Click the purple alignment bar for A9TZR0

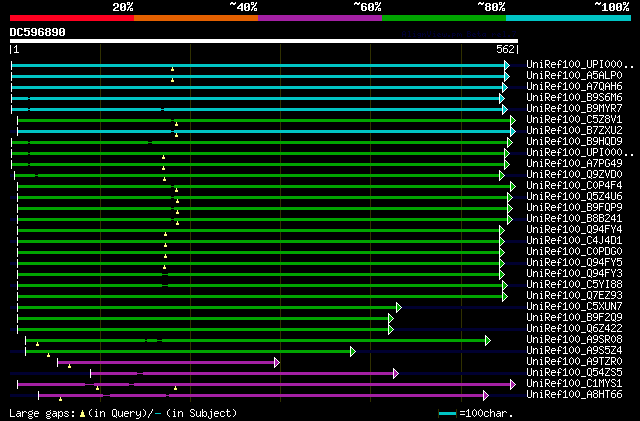click(x=166, y=362)
